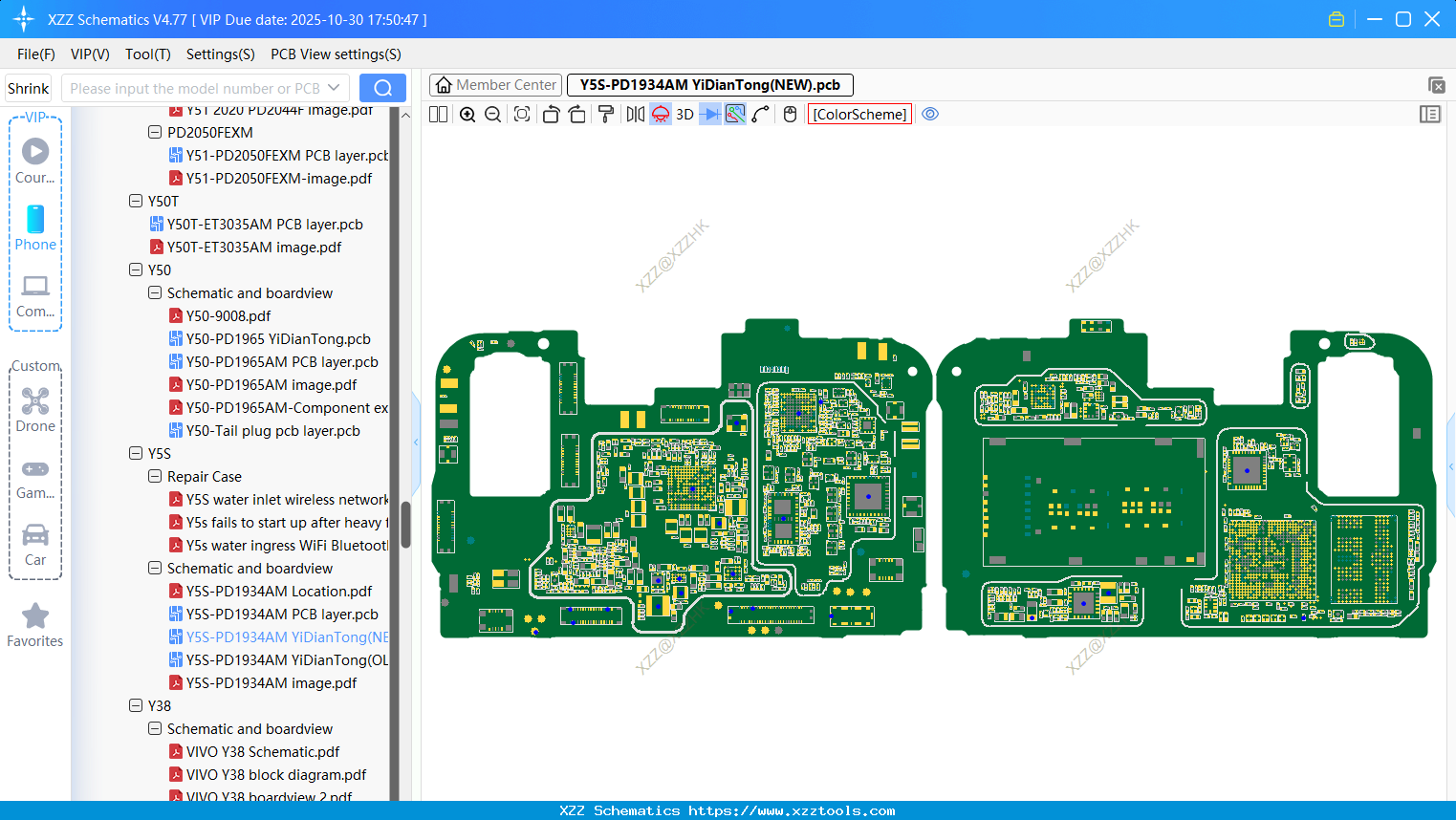Zoom in on the PCB view
This screenshot has height=820, width=1456.
tap(467, 114)
